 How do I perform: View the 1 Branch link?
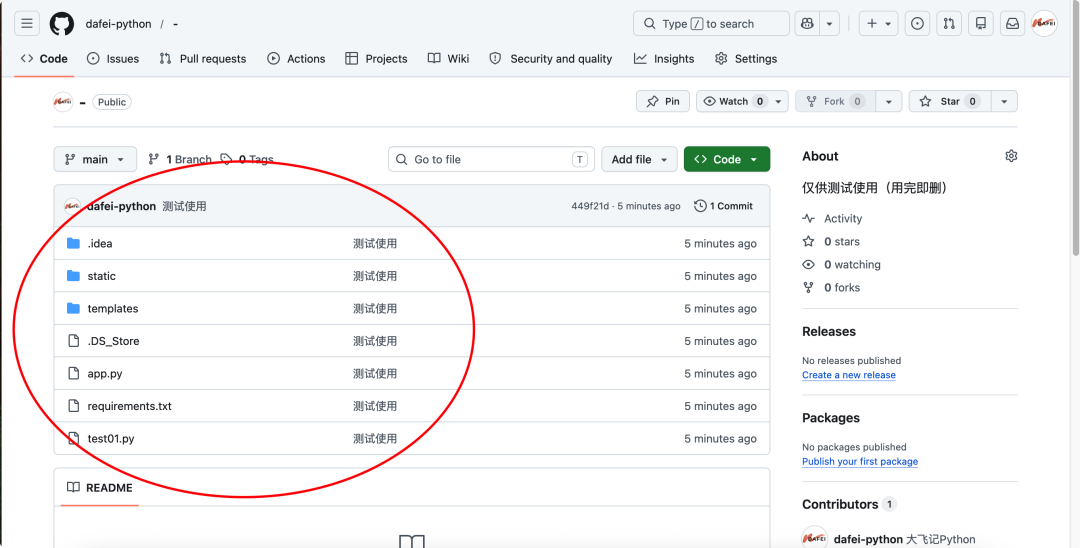[x=180, y=159]
